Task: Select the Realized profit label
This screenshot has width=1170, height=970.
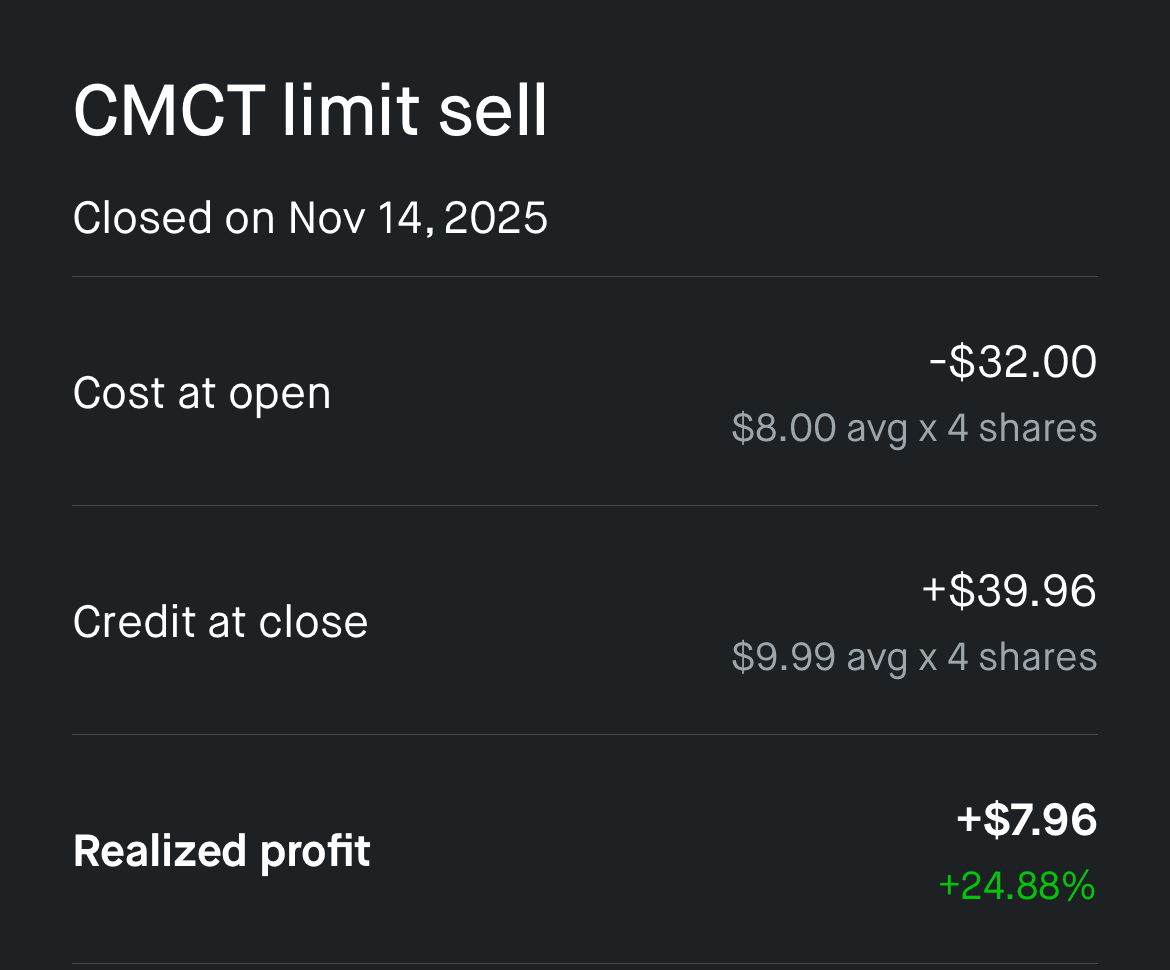Action: coord(221,851)
